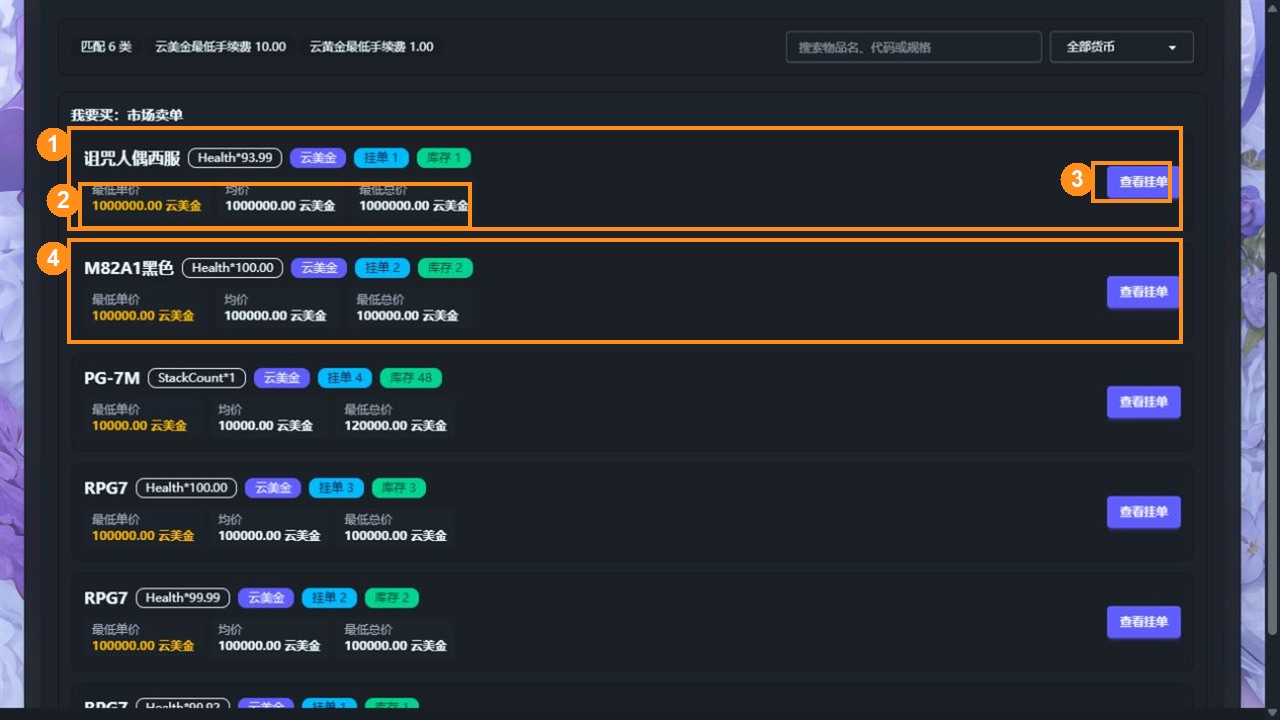Click the 云美金 tag on PG-7M

tap(282, 378)
